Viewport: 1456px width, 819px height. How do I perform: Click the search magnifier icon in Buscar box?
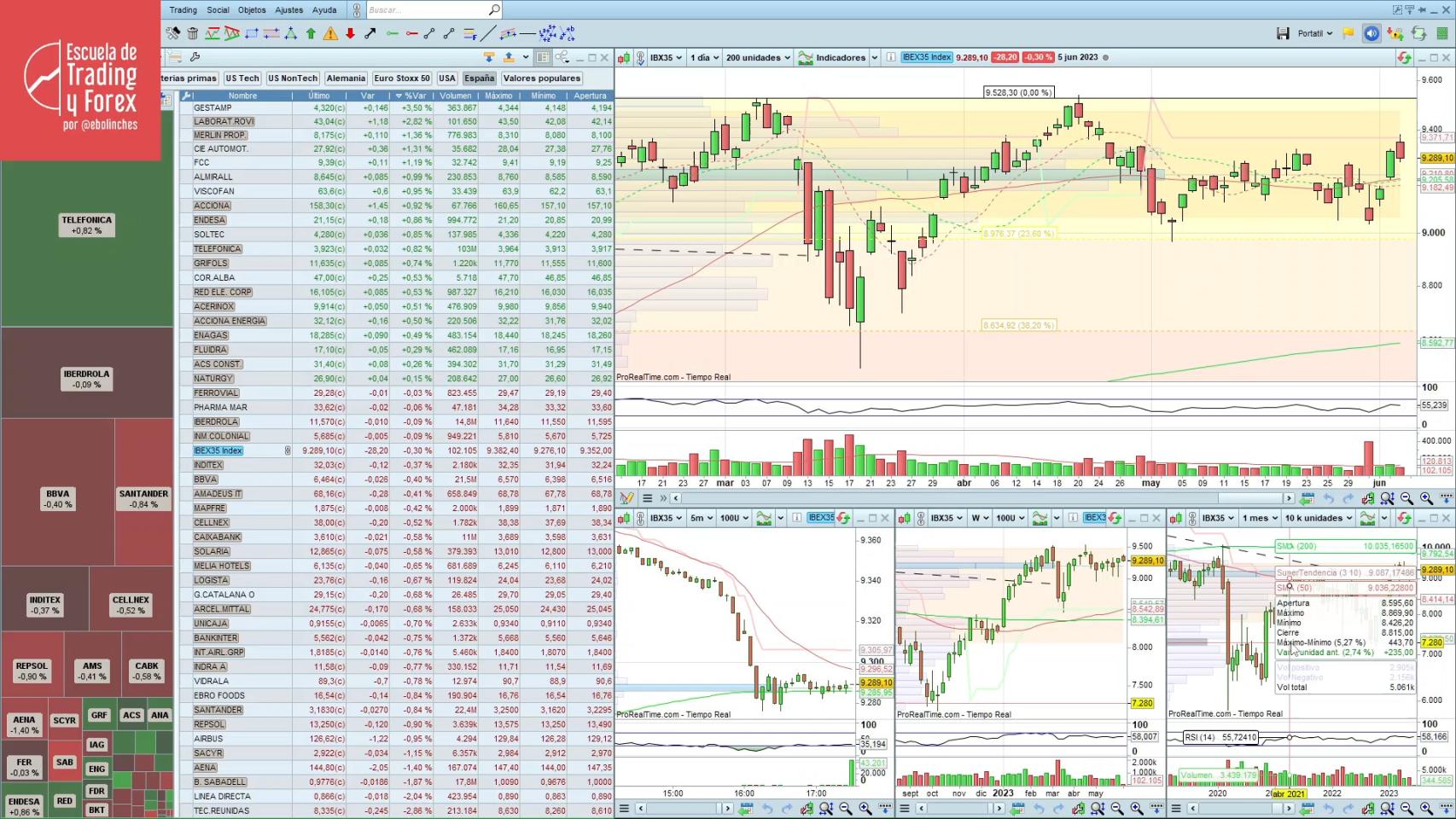pyautogui.click(x=493, y=9)
